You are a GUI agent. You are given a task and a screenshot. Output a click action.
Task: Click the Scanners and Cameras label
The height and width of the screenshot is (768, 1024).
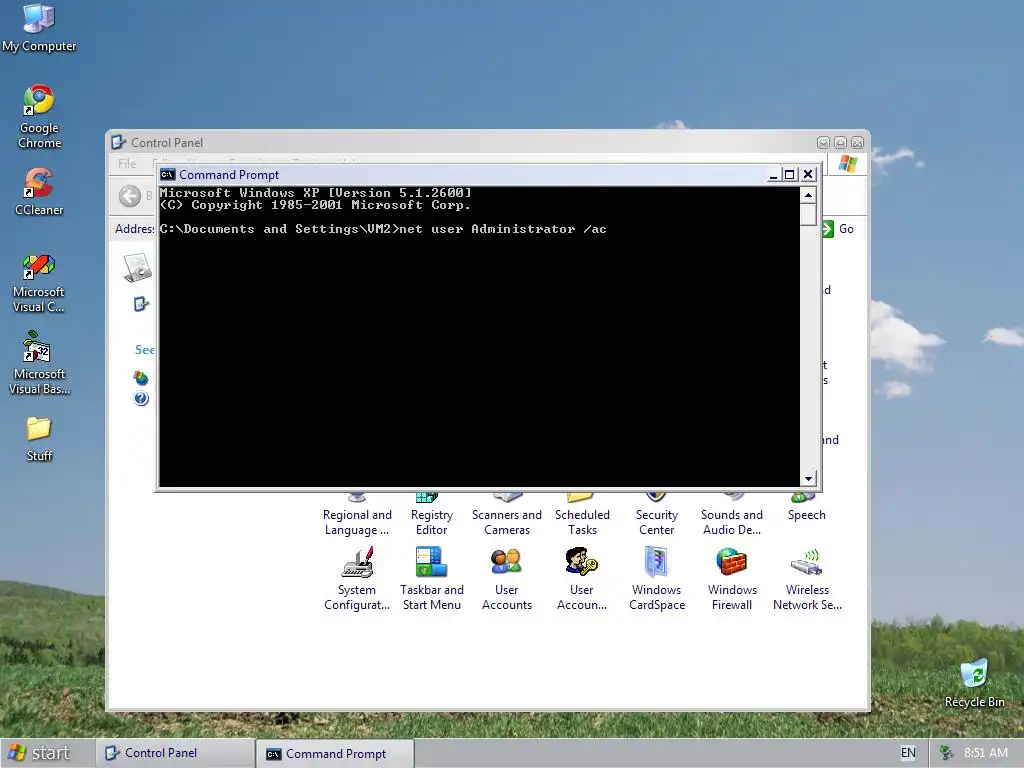pos(507,522)
